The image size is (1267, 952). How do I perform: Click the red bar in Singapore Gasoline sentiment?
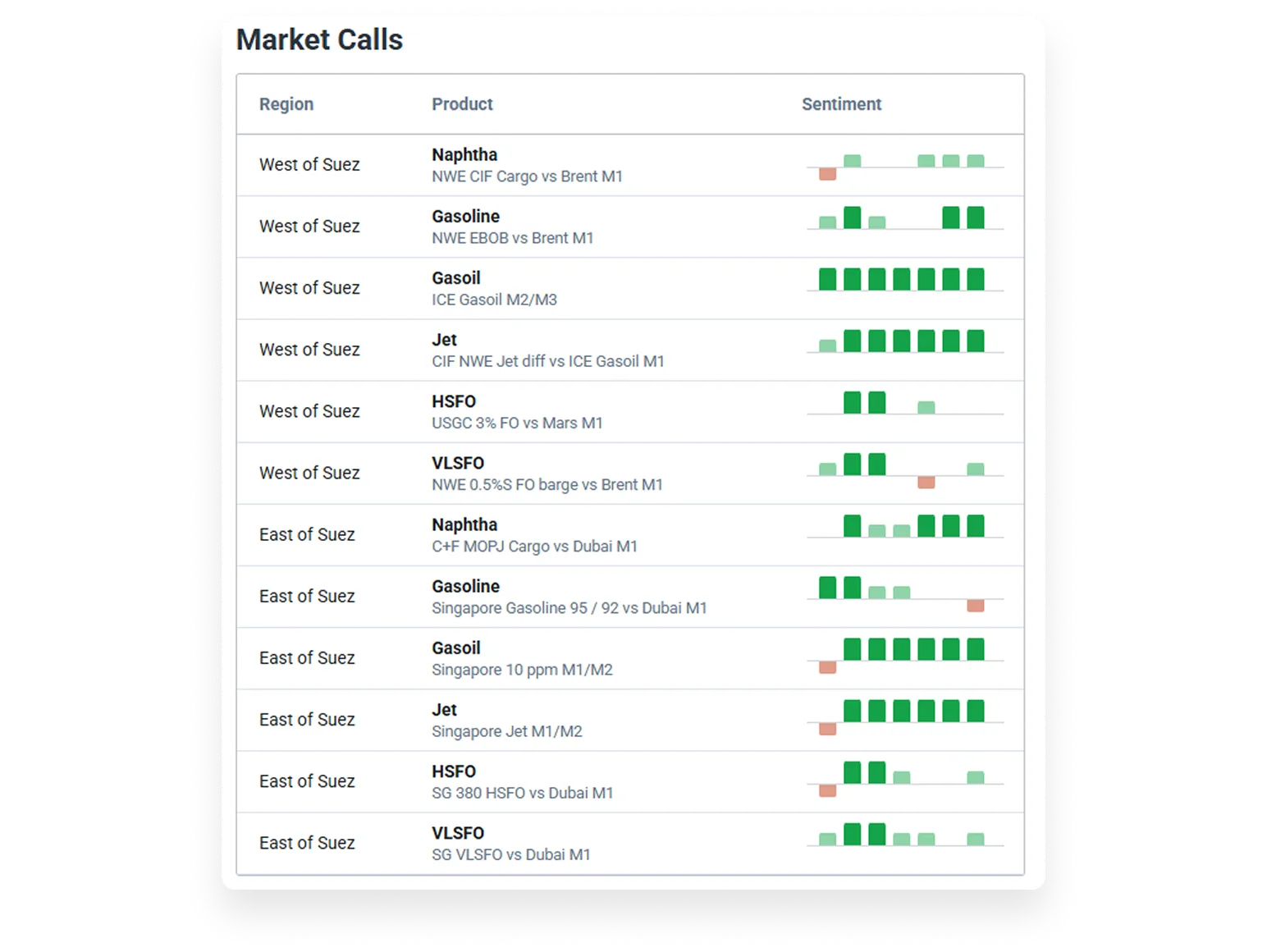pyautogui.click(x=975, y=606)
